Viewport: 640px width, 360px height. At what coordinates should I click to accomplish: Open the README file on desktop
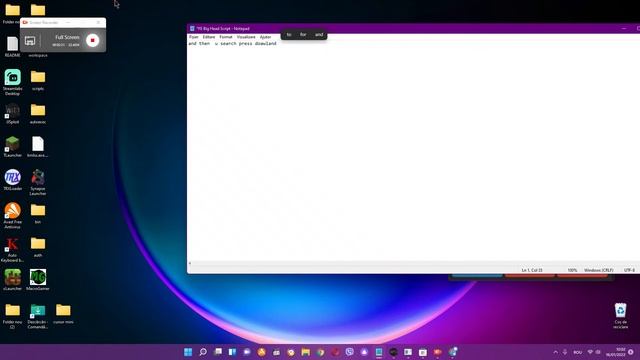(12, 47)
